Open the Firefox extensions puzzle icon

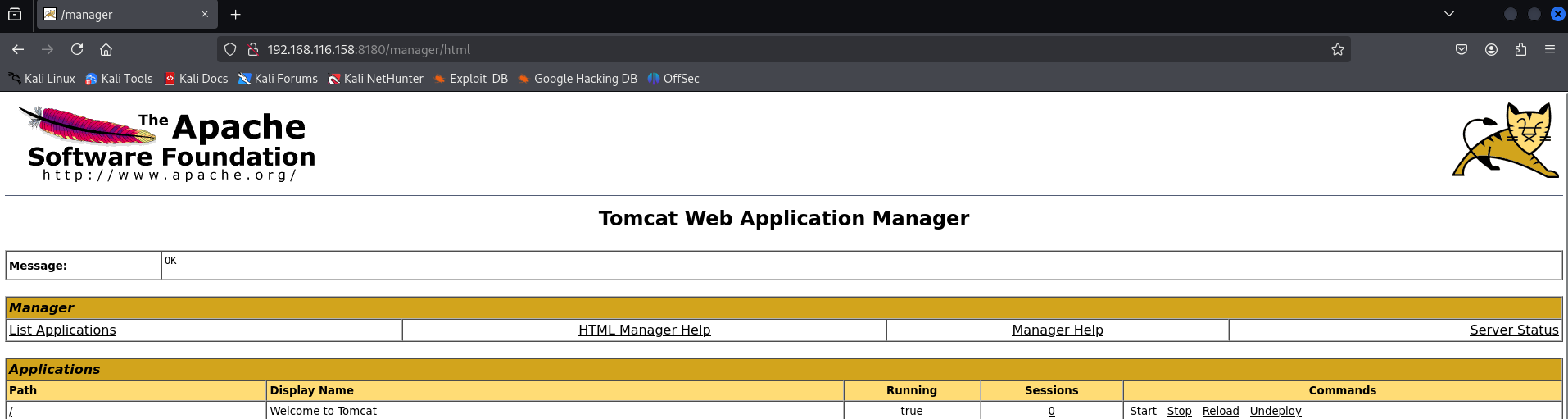coord(1520,49)
